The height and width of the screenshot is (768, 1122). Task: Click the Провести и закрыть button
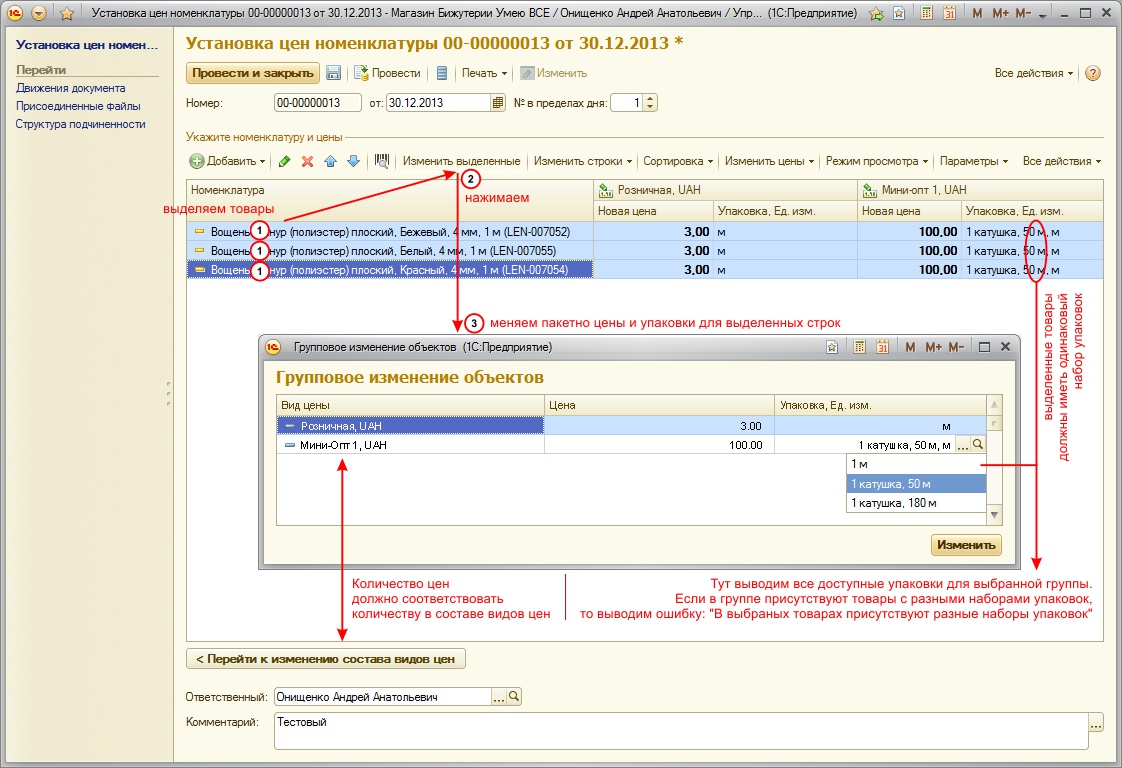click(x=253, y=73)
